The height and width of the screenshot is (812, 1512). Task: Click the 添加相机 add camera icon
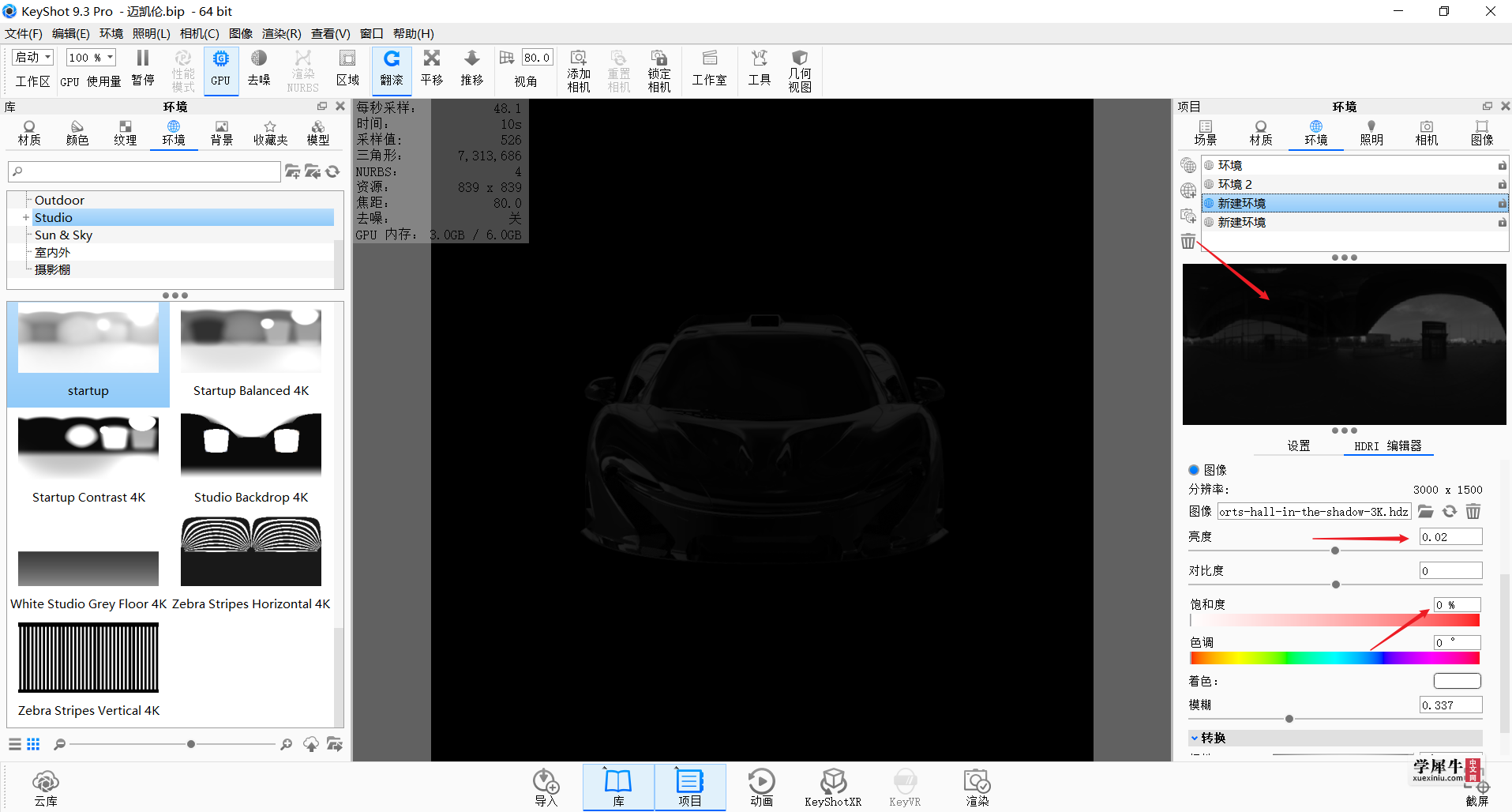pyautogui.click(x=579, y=71)
